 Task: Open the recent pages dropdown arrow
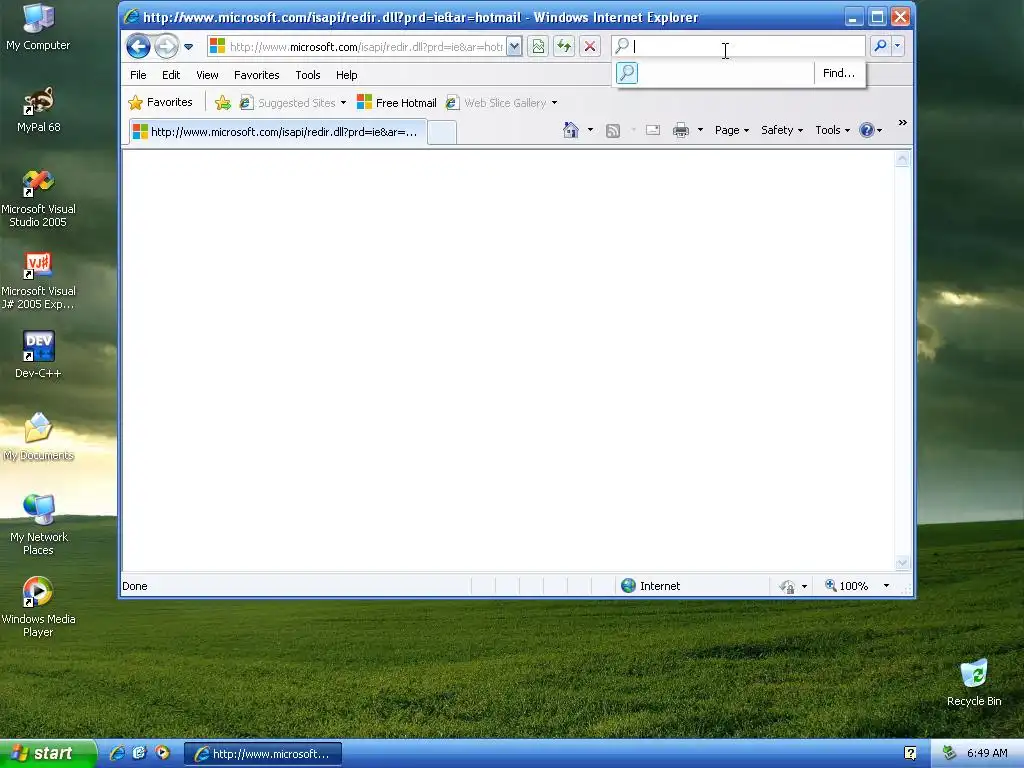pyautogui.click(x=188, y=46)
